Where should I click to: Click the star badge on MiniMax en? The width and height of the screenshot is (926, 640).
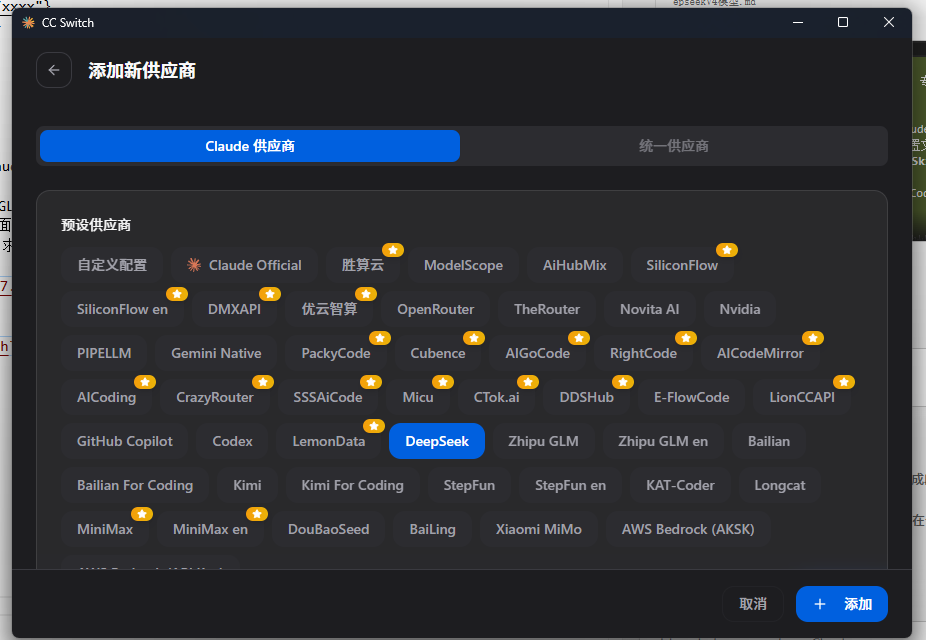click(257, 514)
